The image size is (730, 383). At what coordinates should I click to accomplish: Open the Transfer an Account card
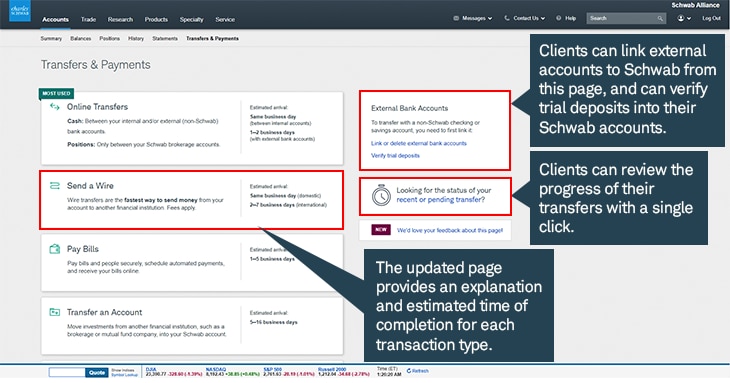[x=192, y=326]
